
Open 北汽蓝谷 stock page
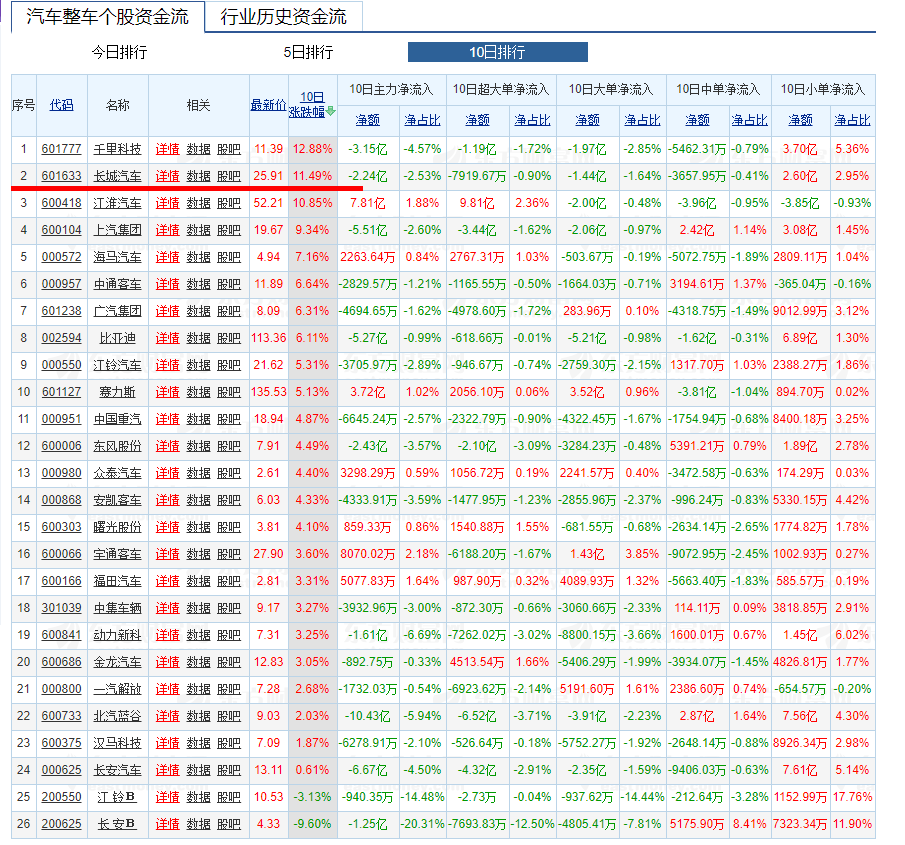click(118, 716)
